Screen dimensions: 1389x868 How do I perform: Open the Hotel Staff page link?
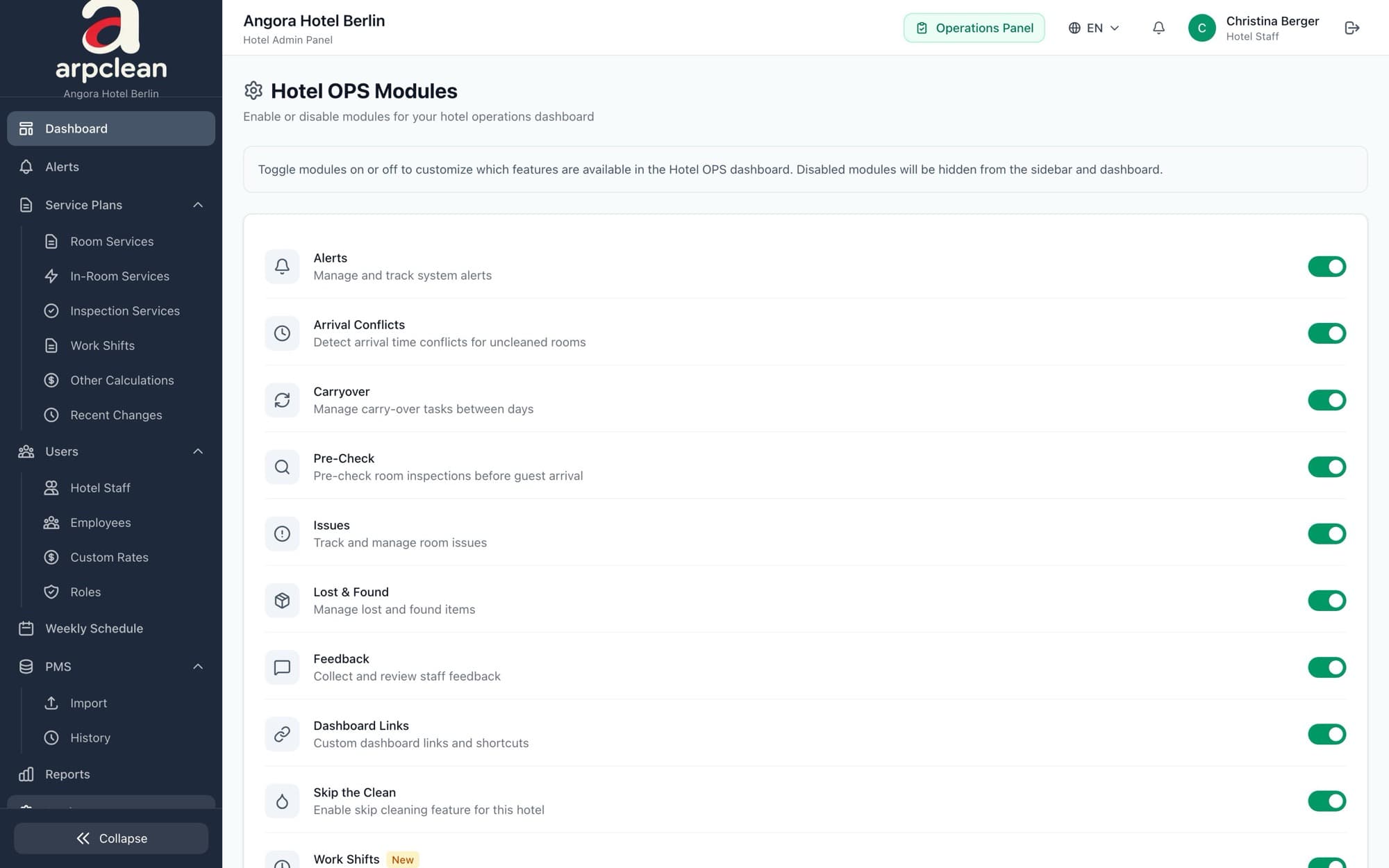(x=99, y=488)
